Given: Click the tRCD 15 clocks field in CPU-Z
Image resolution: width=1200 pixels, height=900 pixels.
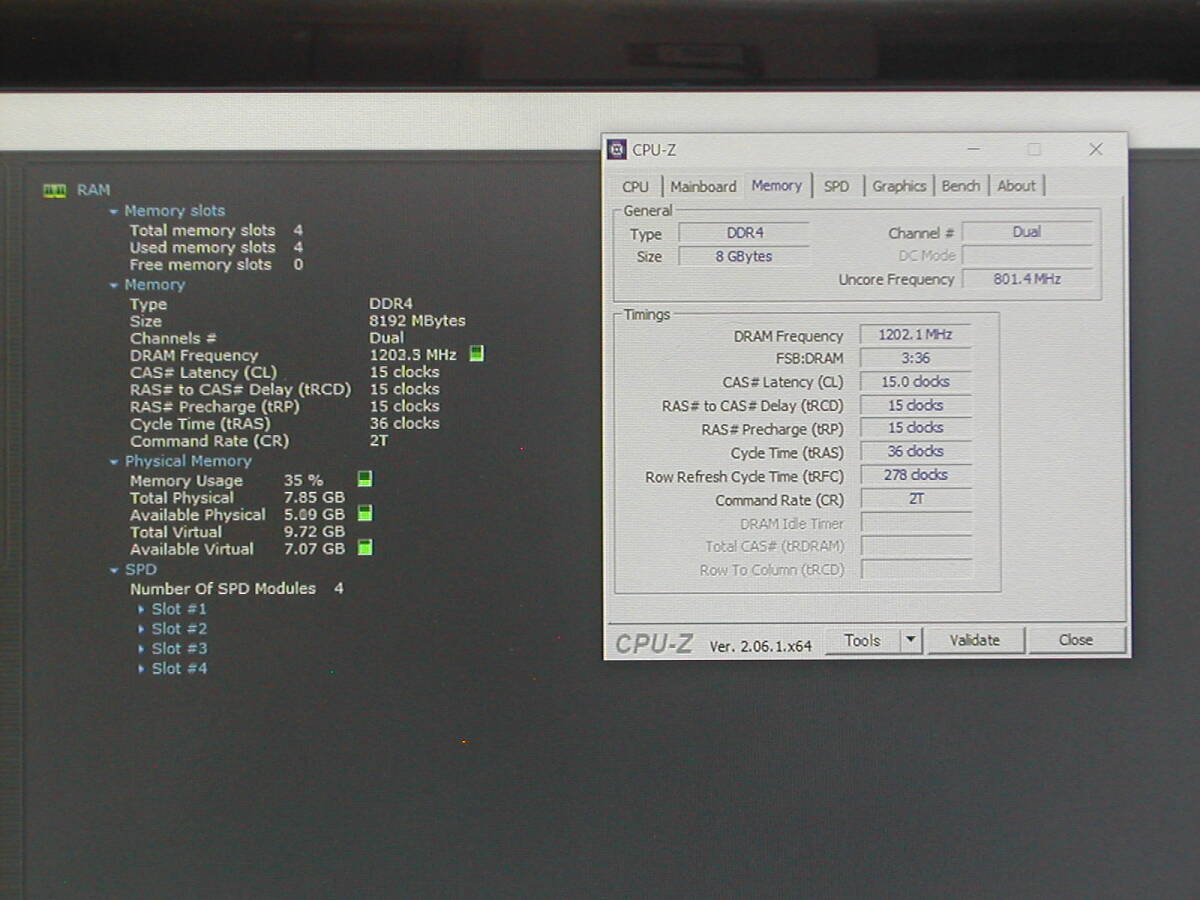Looking at the screenshot, I should [916, 406].
